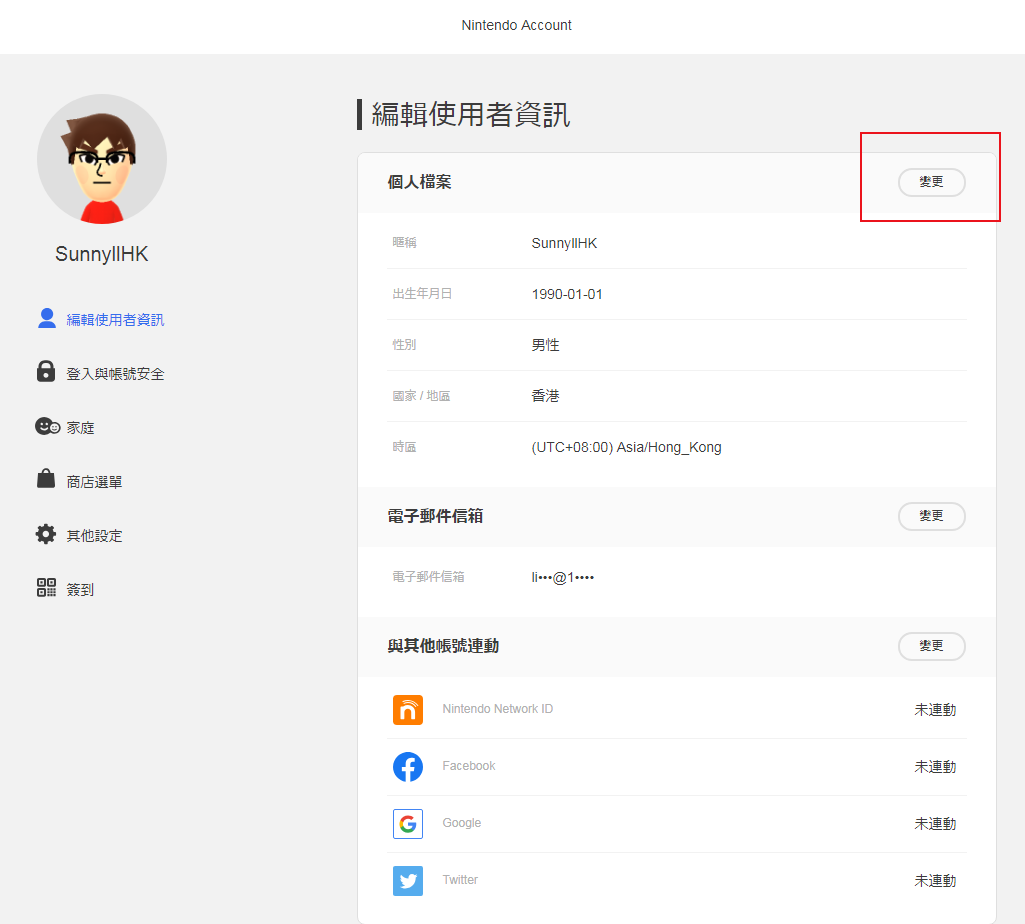
Task: Click 未連動 status in Twitter row
Action: 935,881
